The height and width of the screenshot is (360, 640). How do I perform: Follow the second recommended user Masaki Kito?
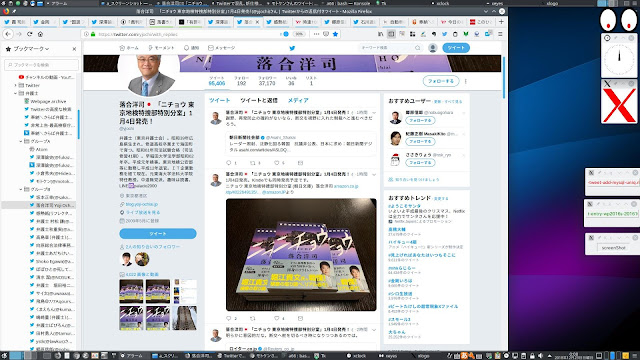click(x=420, y=141)
